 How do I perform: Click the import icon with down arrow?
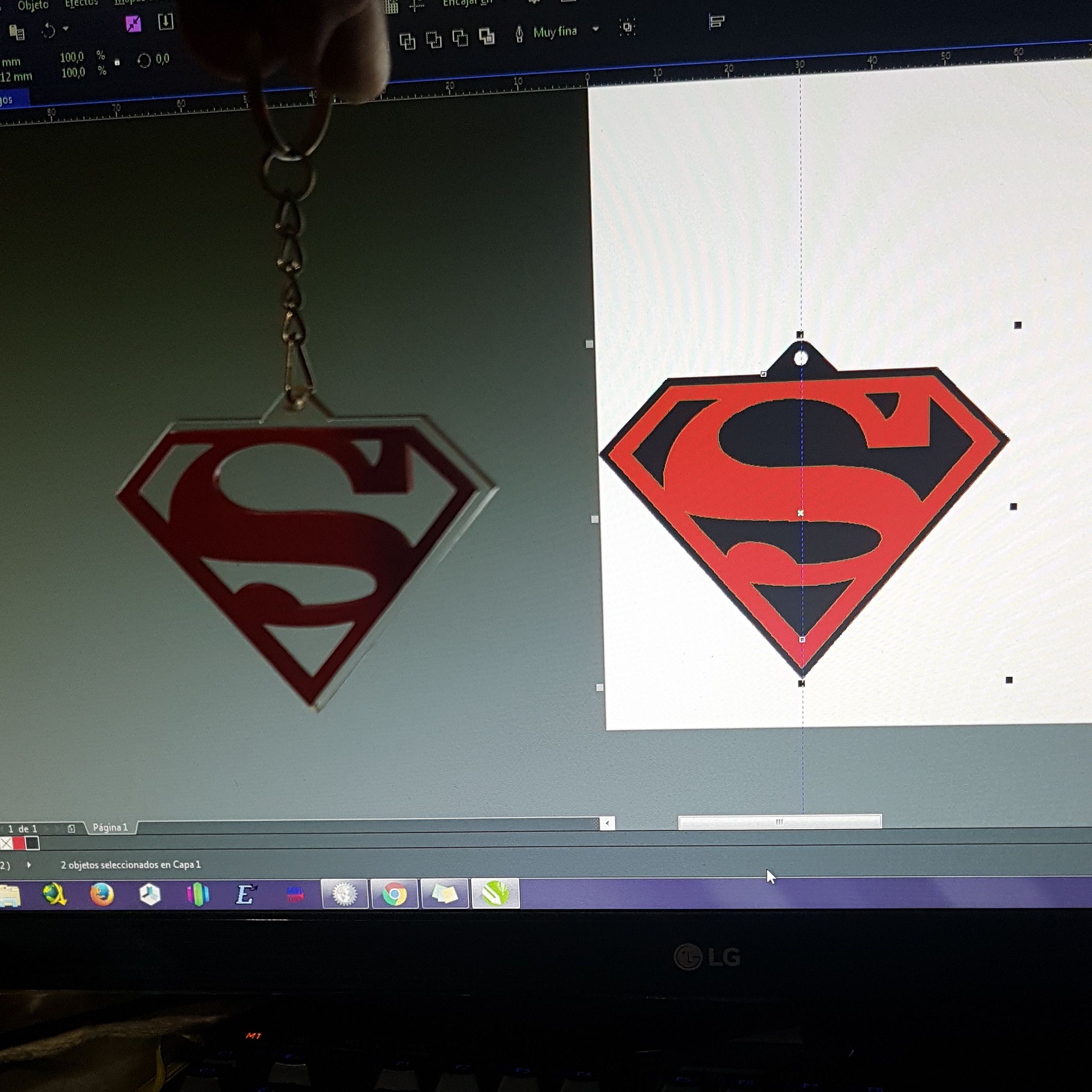coord(165,22)
